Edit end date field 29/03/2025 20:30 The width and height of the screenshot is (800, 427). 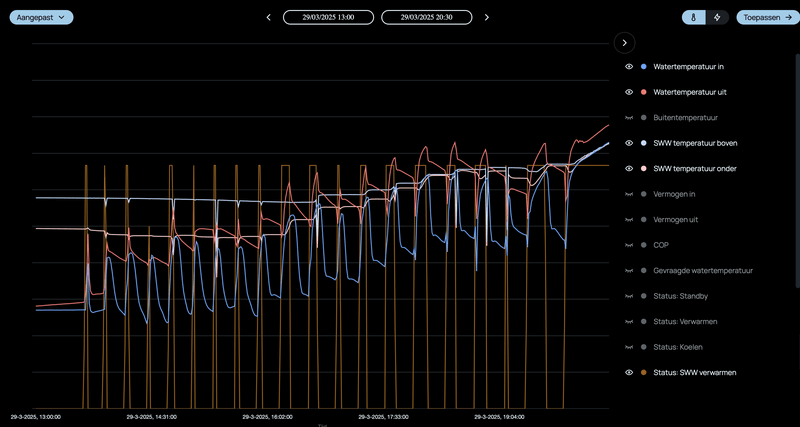tap(427, 17)
